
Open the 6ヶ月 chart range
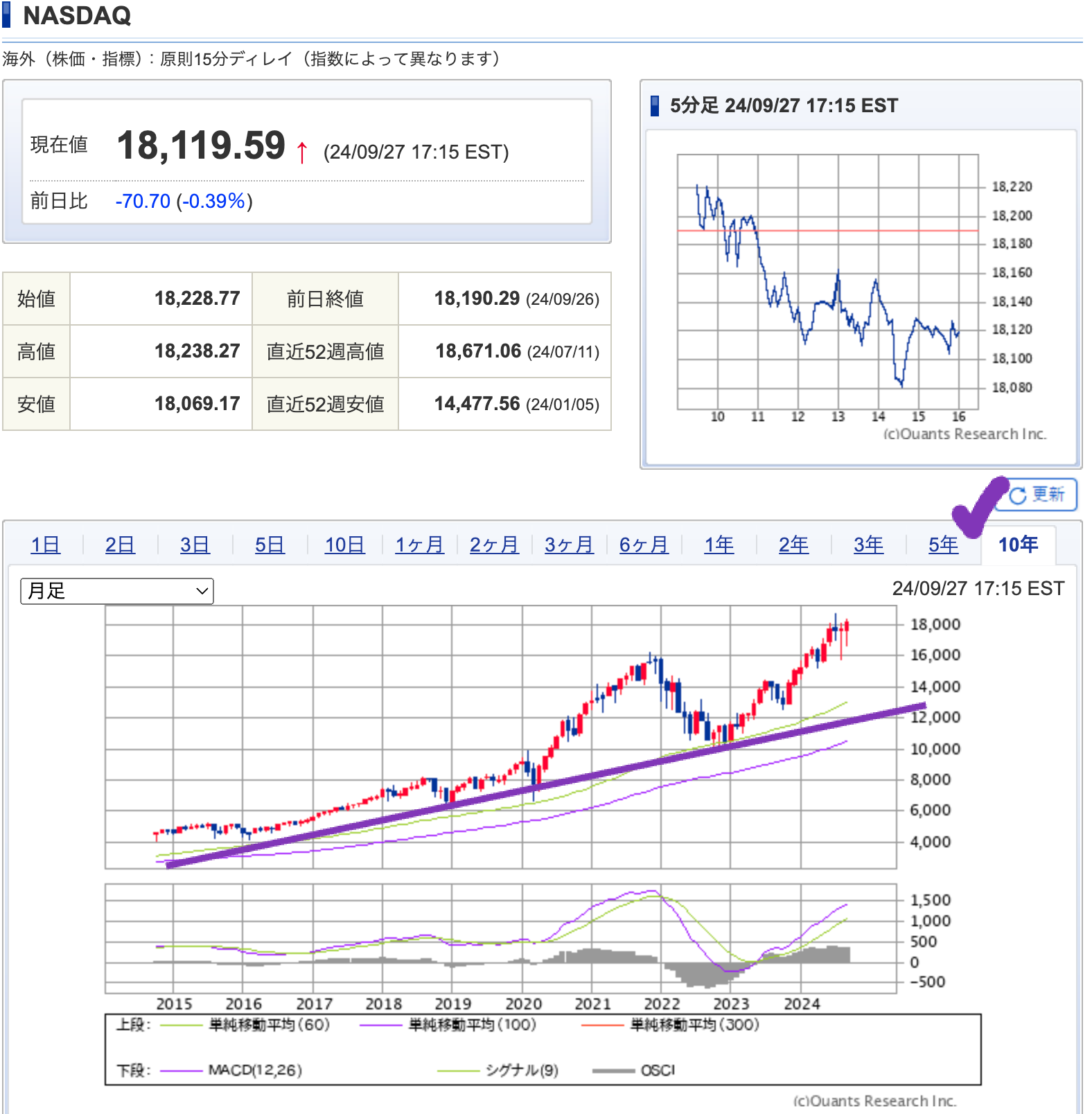coord(644,545)
